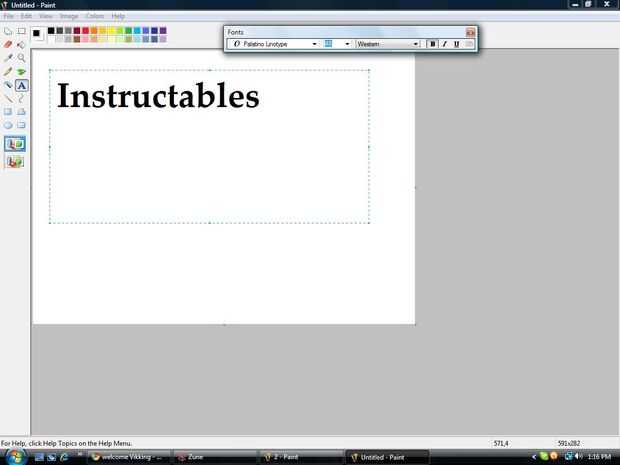The image size is (620, 465).
Task: Choose the opaque background text option
Action: tap(15, 144)
